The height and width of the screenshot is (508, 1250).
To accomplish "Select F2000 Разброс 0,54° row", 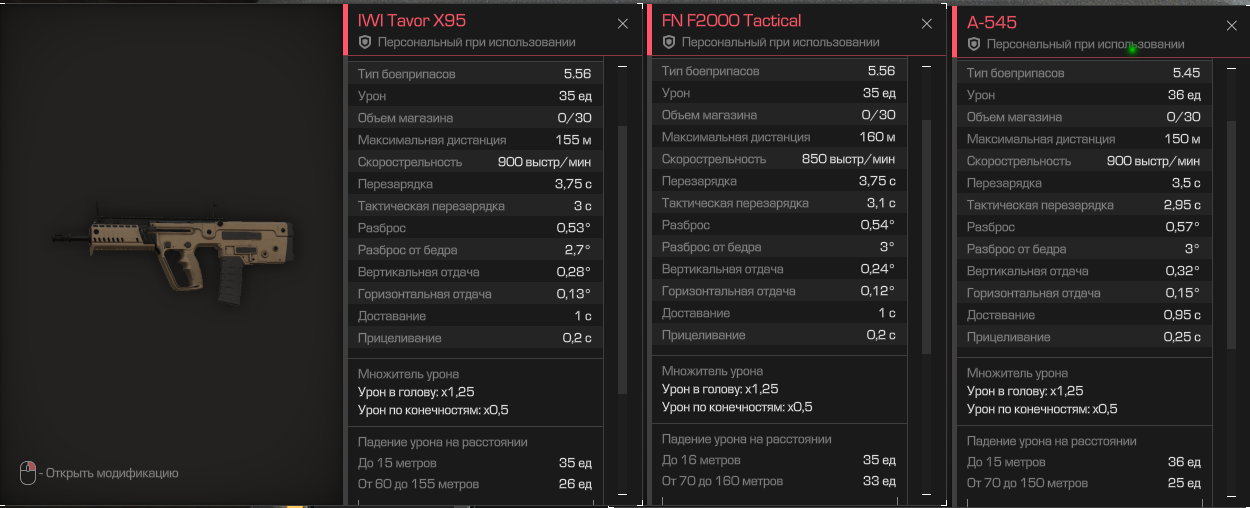I will tap(780, 225).
